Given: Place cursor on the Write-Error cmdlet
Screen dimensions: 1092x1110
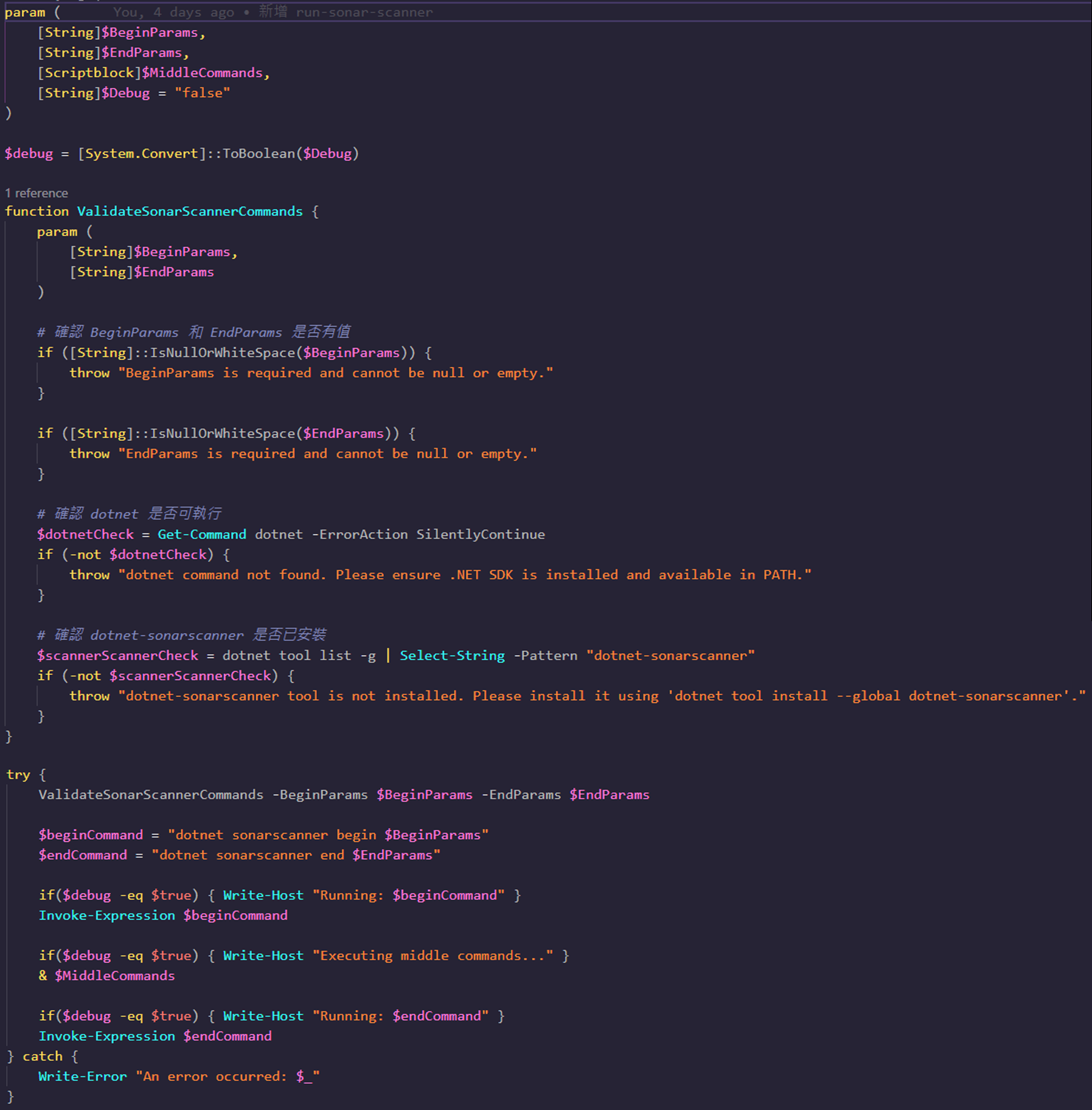Looking at the screenshot, I should pos(83,1077).
